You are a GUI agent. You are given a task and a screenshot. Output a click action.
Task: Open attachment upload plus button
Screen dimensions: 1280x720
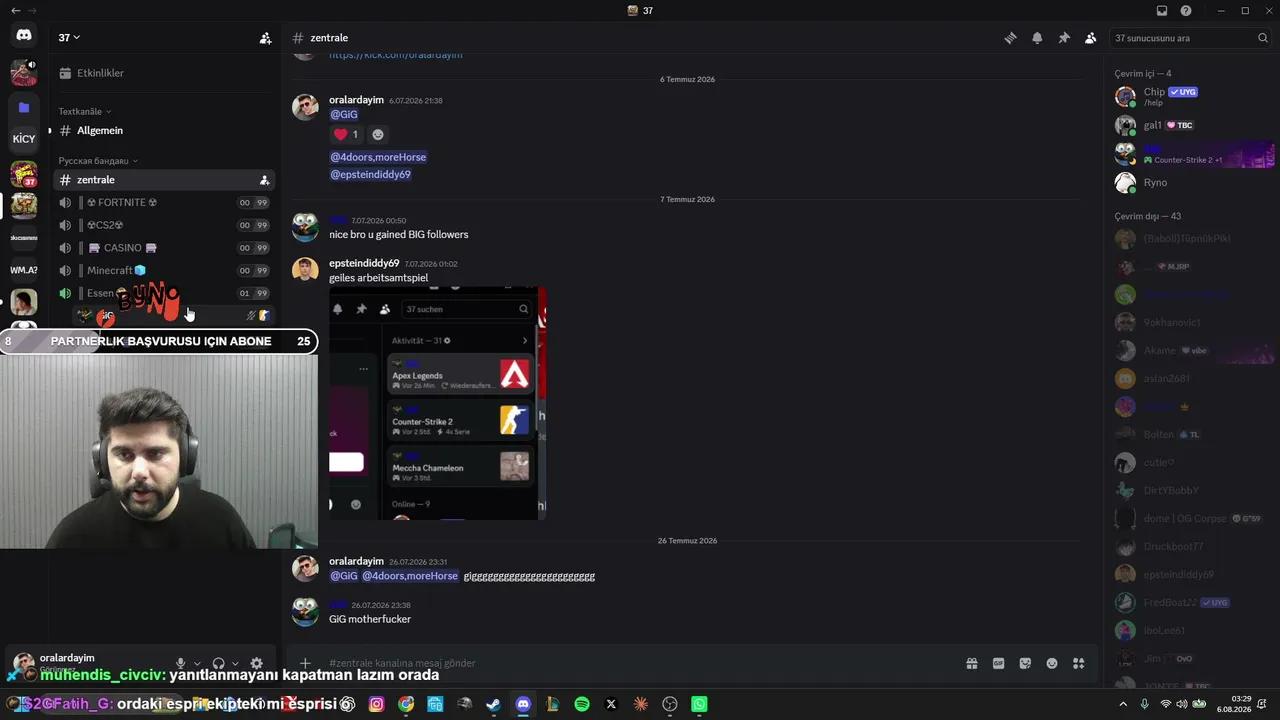(305, 663)
